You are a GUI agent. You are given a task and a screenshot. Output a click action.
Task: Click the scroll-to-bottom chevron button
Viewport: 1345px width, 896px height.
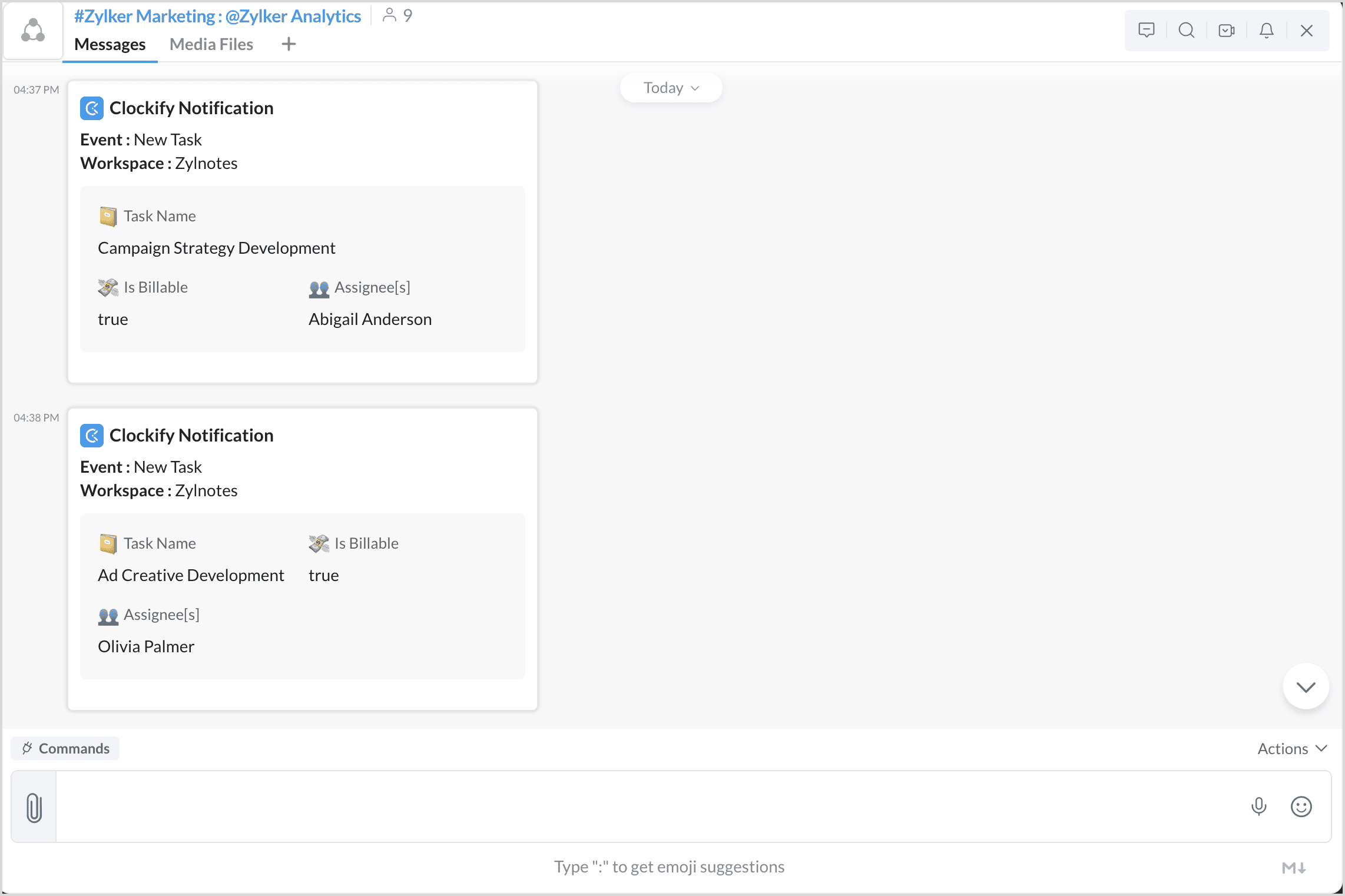tap(1306, 687)
